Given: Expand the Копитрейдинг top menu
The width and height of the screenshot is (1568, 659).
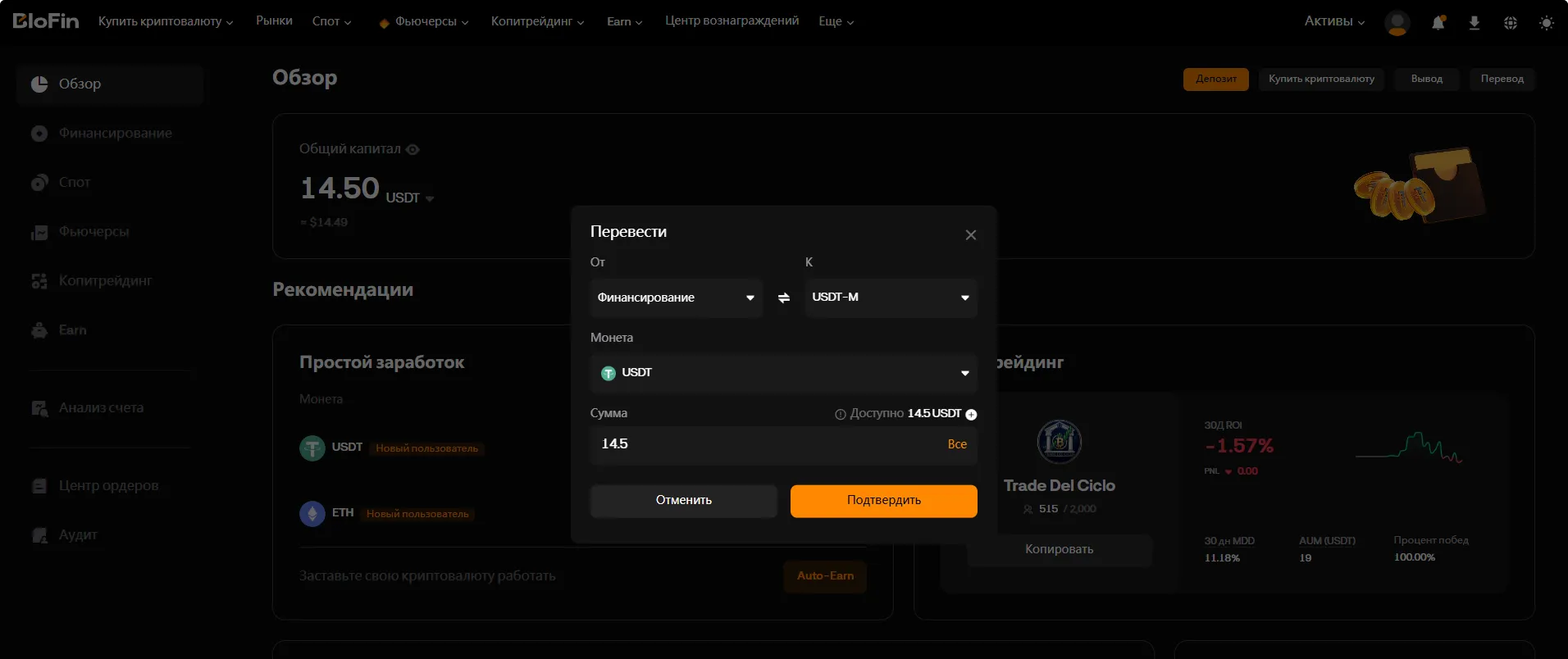Looking at the screenshot, I should point(538,21).
